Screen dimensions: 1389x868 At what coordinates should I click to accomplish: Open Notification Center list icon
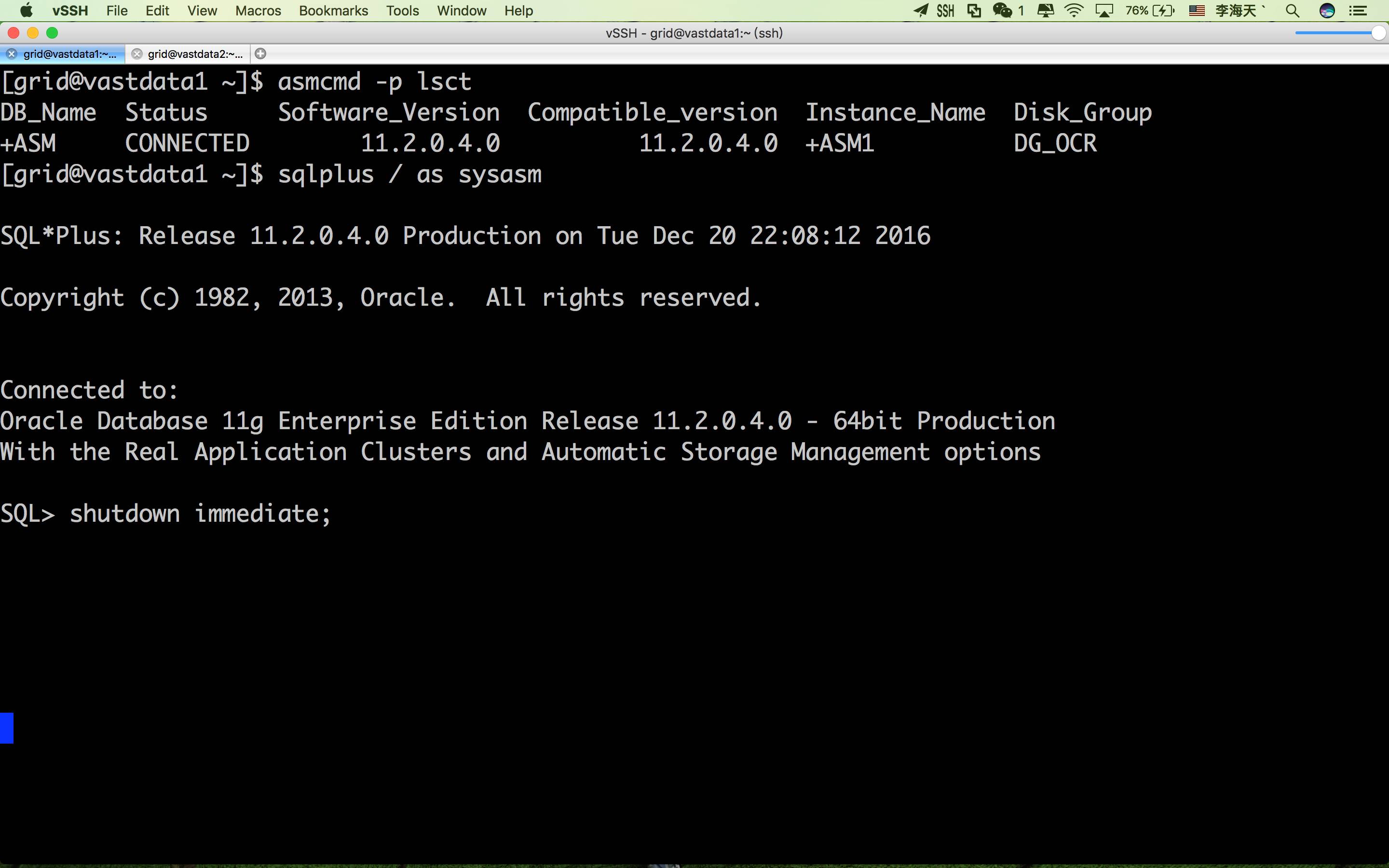(1358, 10)
